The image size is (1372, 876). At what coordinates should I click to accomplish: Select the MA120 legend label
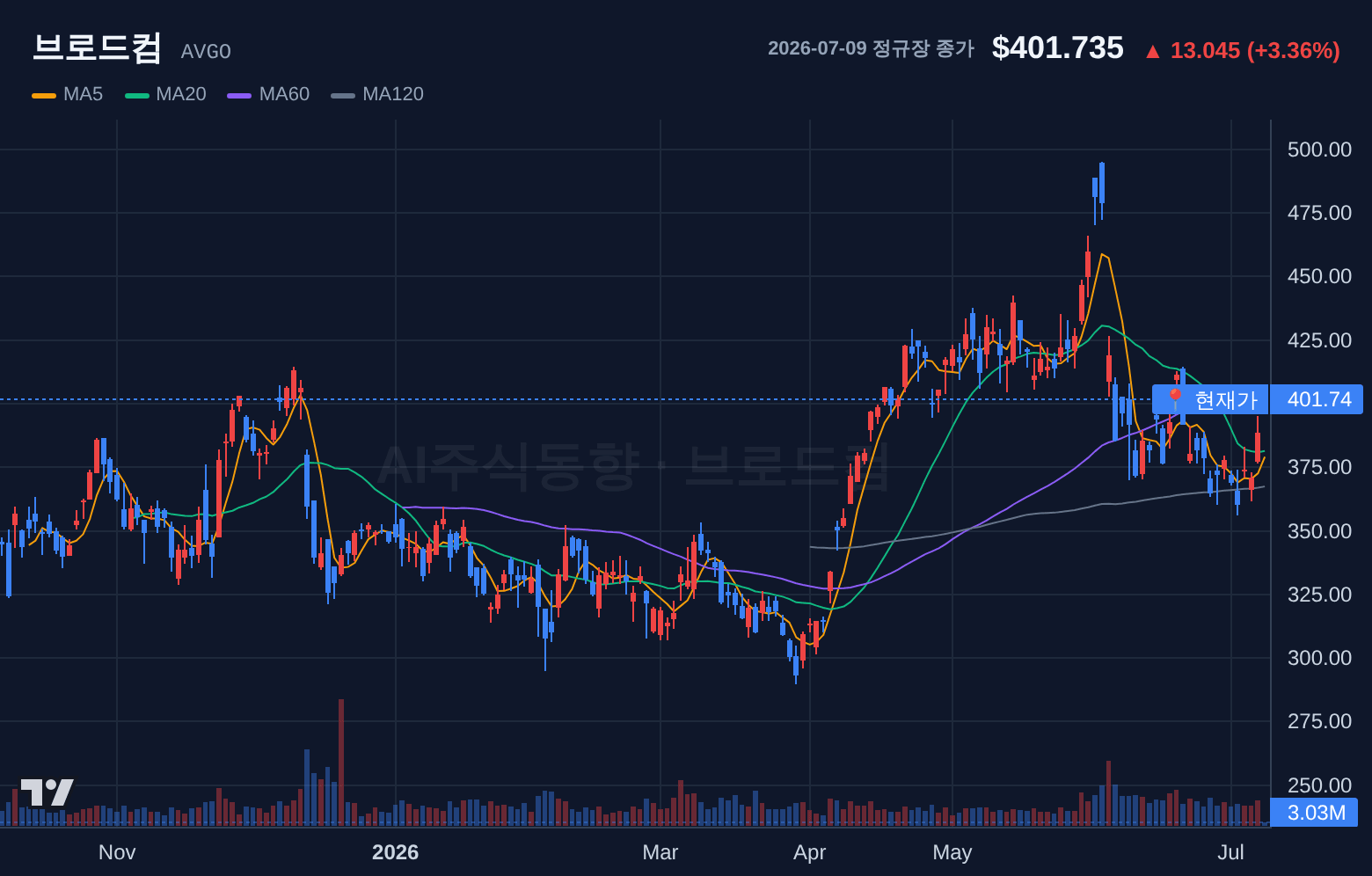pos(393,94)
